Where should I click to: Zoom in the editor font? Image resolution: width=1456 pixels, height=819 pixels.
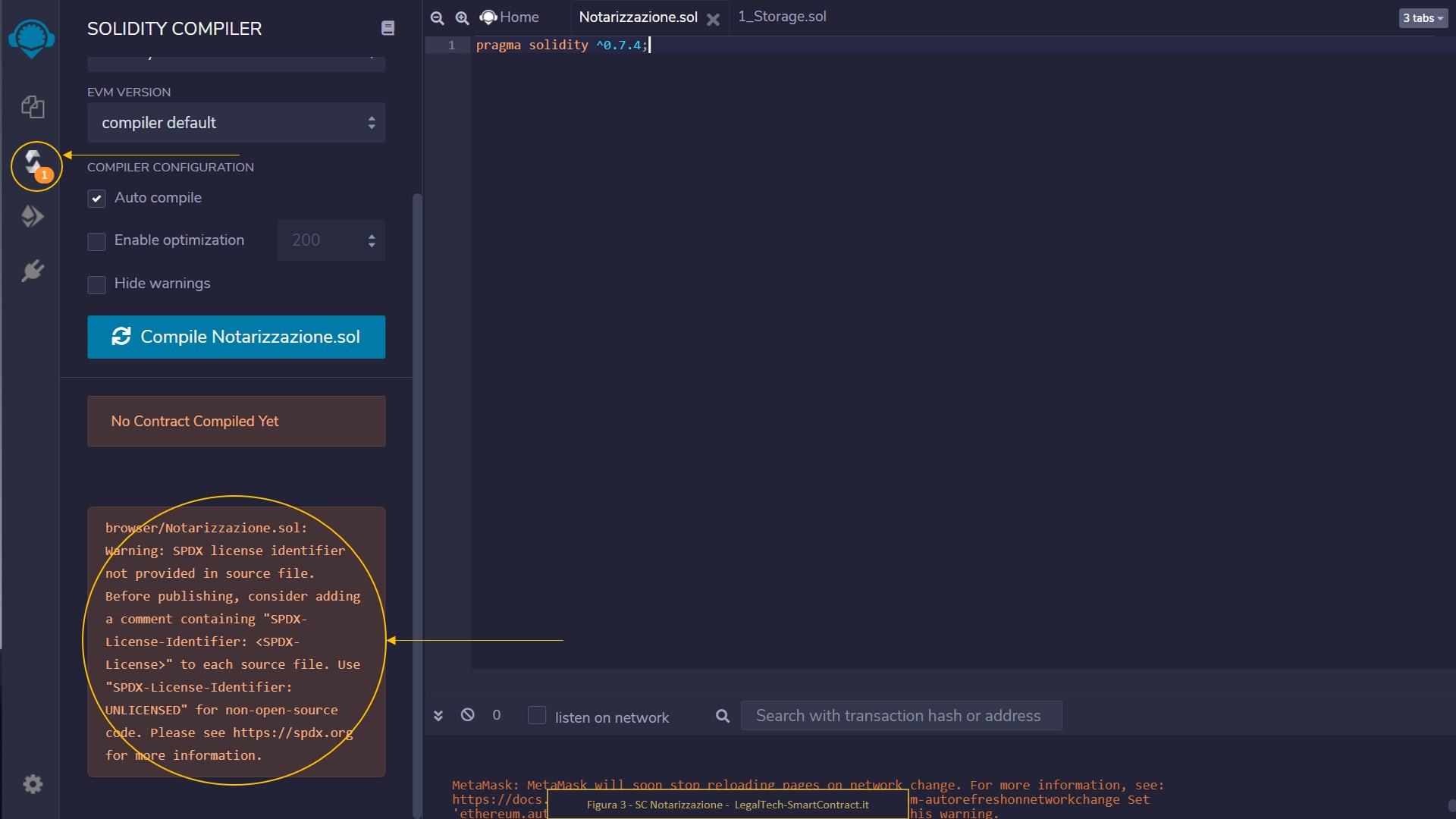[462, 17]
